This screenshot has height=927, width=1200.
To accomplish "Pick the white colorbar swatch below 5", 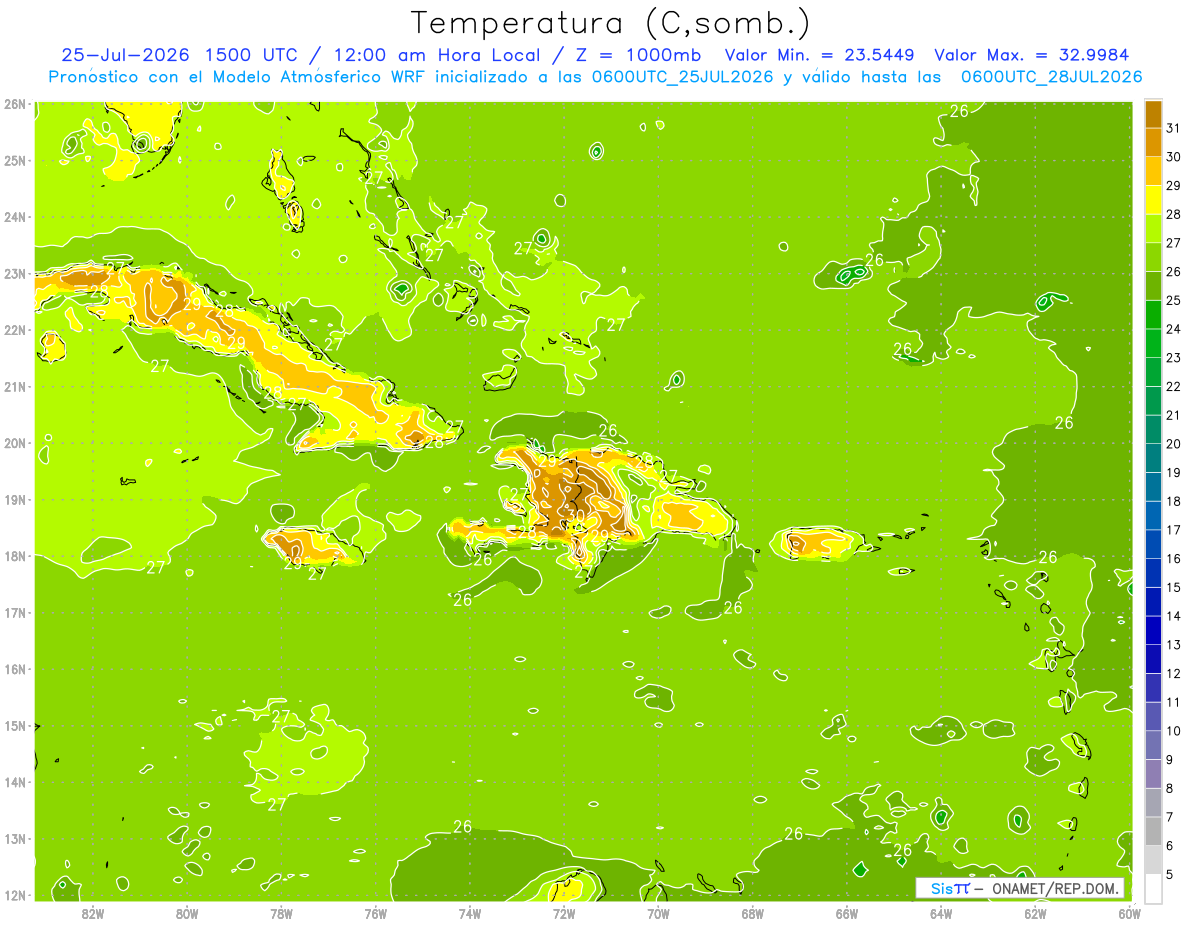I will click(x=1153, y=888).
